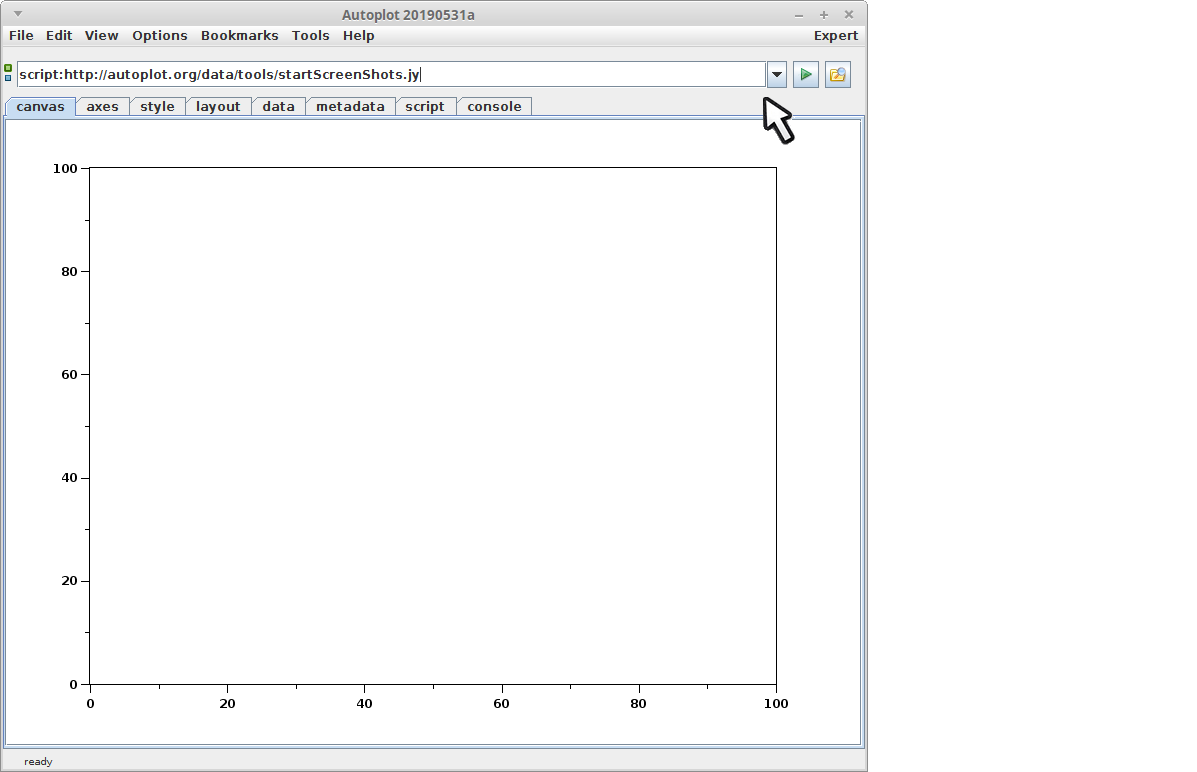Click the Expert mode label
Viewport: 1197px width, 772px height.
point(836,36)
